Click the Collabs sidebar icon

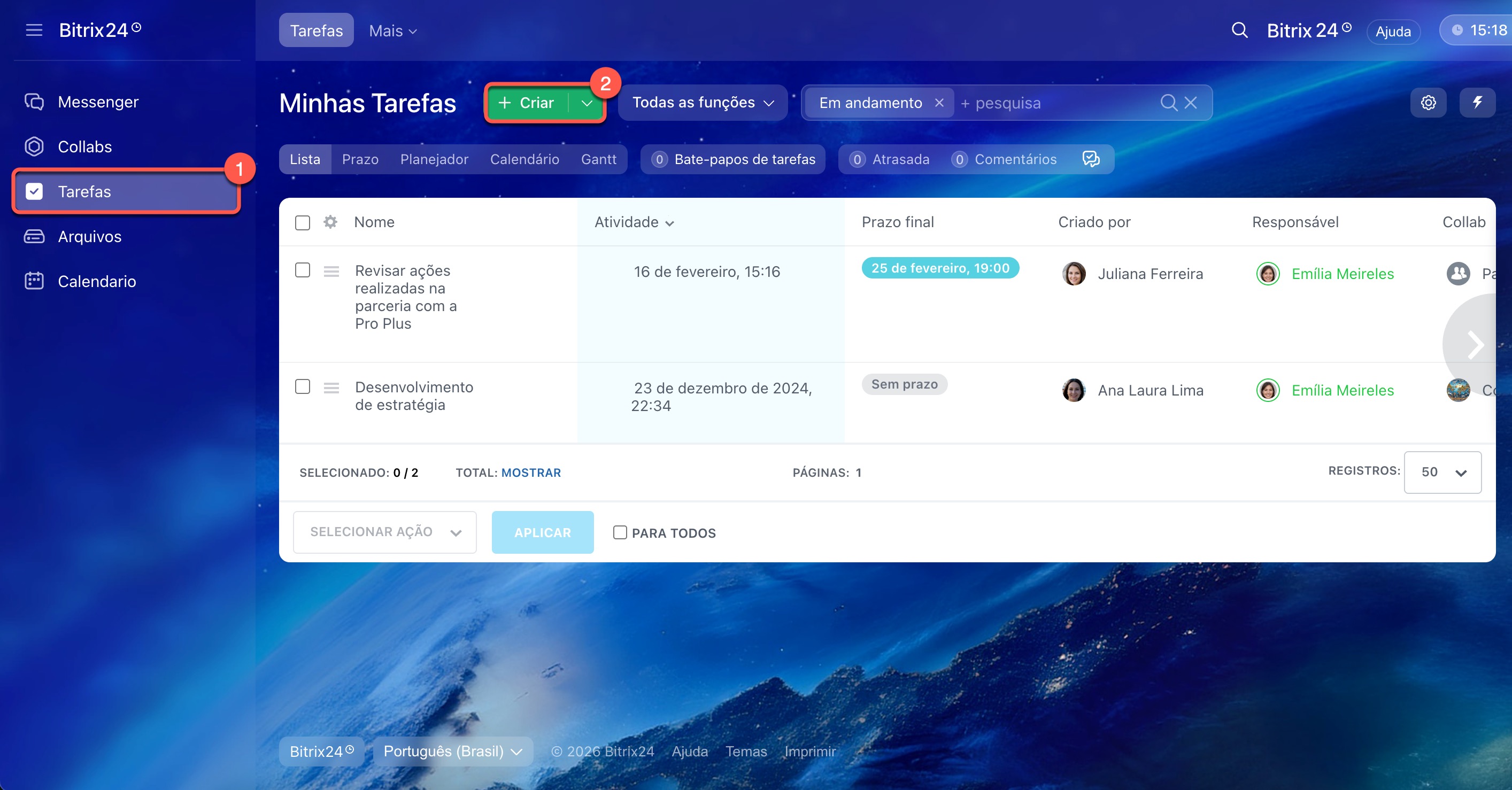click(x=34, y=146)
